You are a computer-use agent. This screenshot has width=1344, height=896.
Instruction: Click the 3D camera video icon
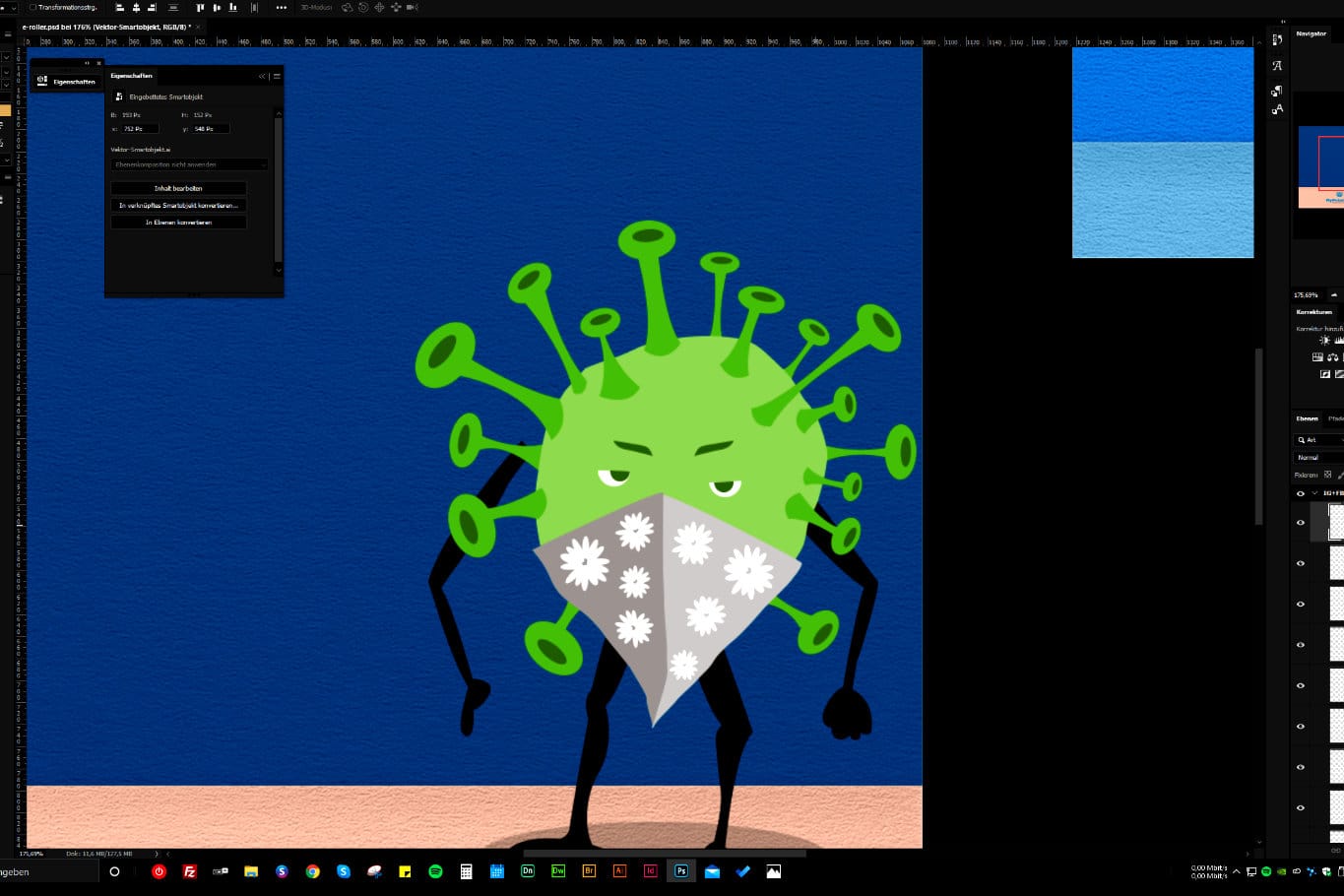[x=412, y=7]
